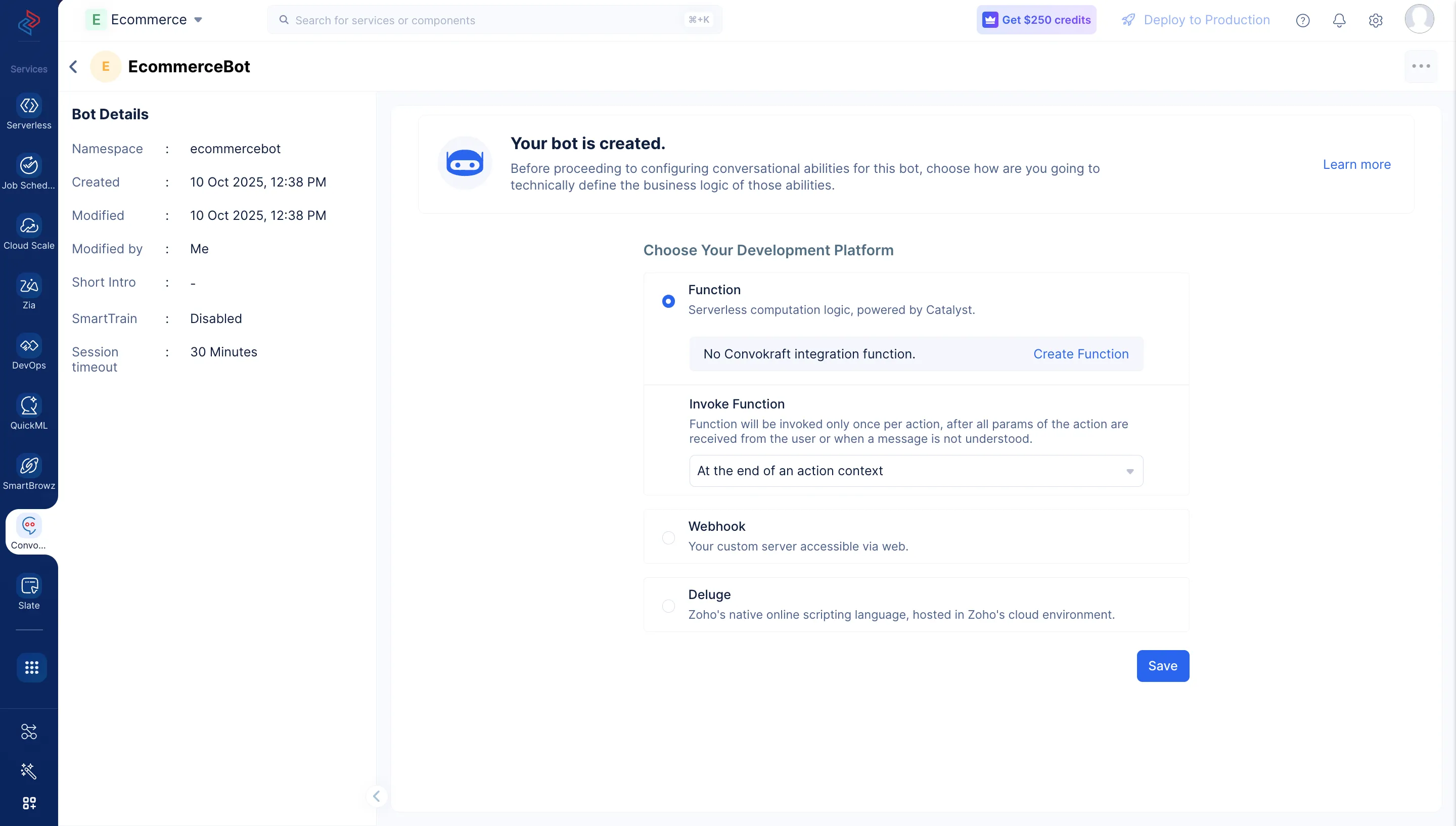Screen dimensions: 1456x826
Task: Open the Zia service icon
Action: (x=29, y=286)
